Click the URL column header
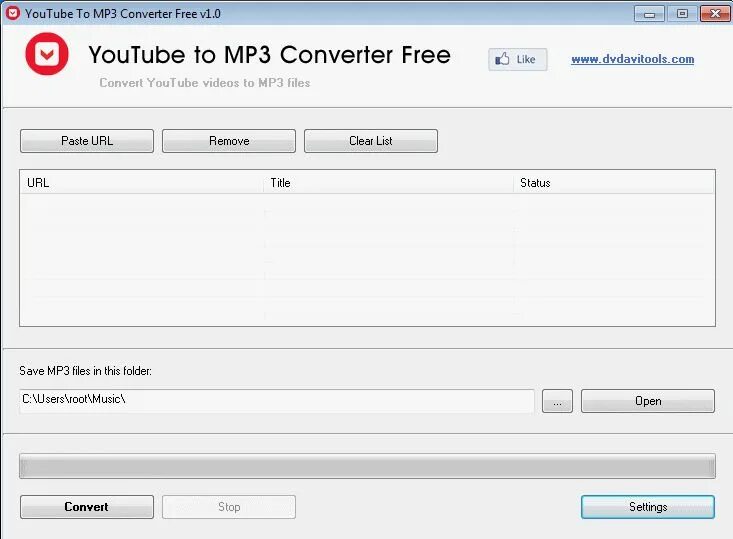 tap(142, 183)
